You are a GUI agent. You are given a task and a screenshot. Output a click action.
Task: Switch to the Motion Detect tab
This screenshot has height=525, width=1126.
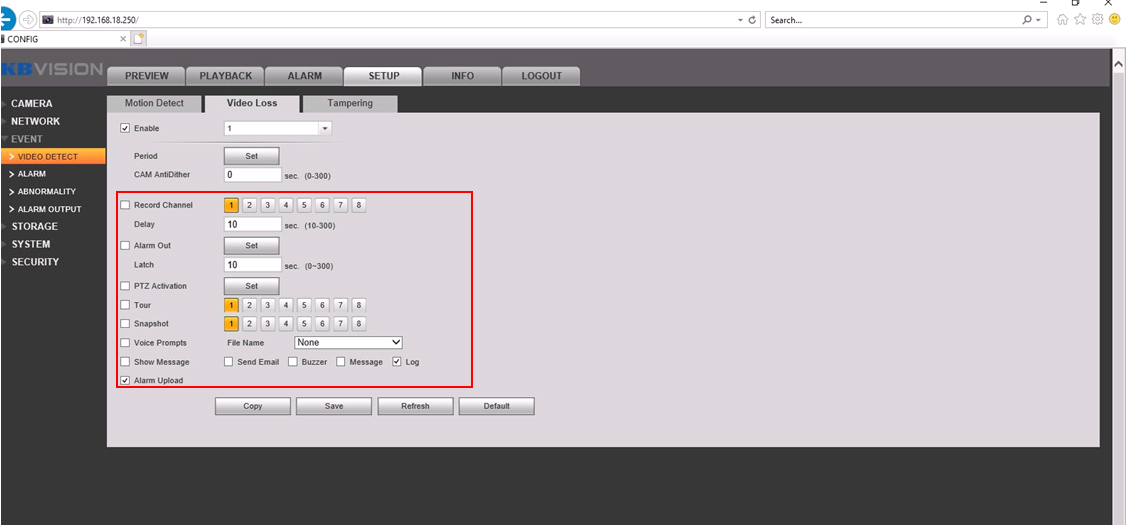(154, 103)
